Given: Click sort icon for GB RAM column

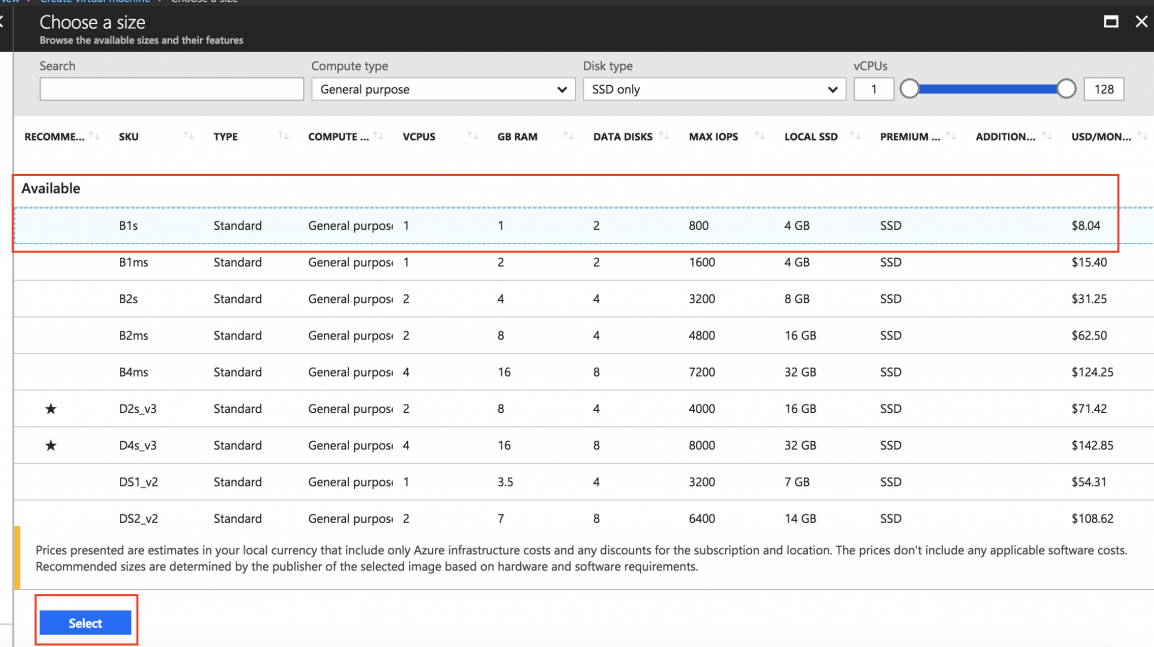Looking at the screenshot, I should (x=568, y=136).
